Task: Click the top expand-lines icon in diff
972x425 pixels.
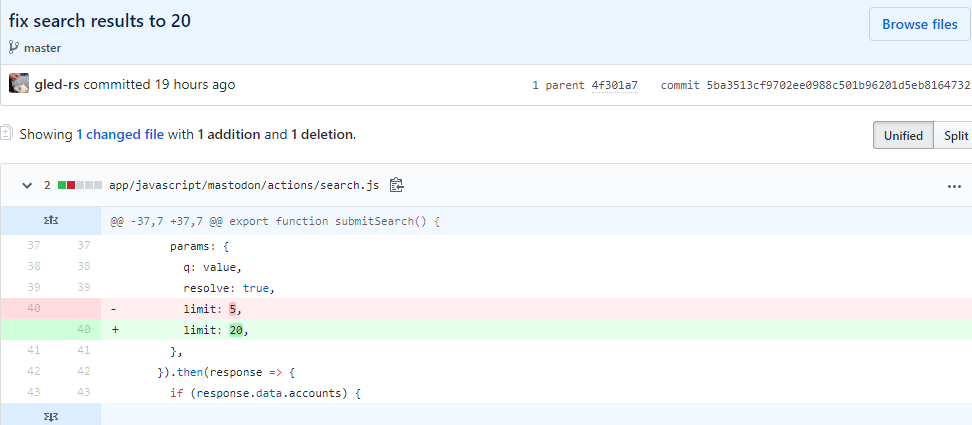Action: tap(50, 221)
